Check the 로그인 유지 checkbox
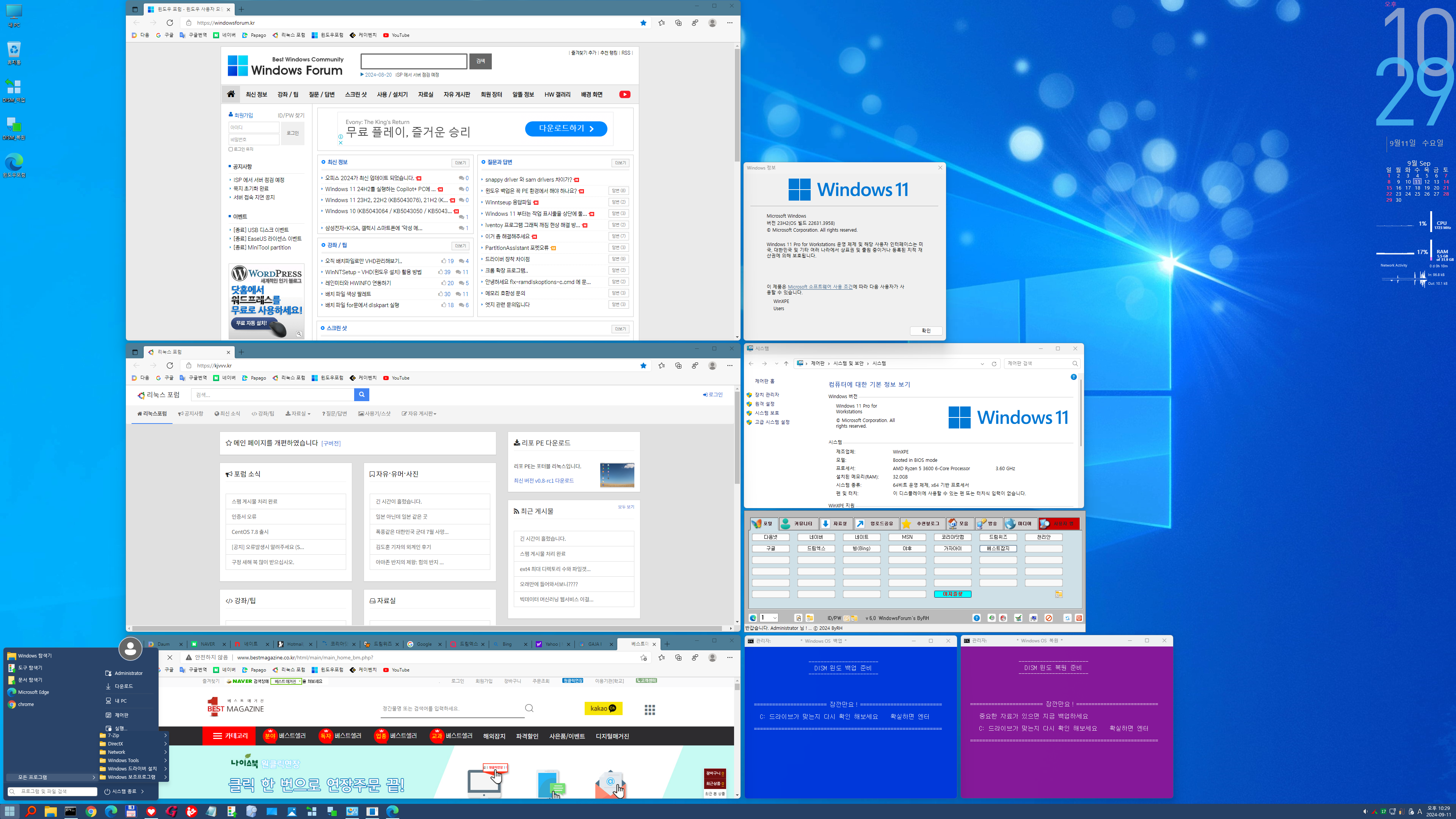1456x819 pixels. pyautogui.click(x=231, y=149)
